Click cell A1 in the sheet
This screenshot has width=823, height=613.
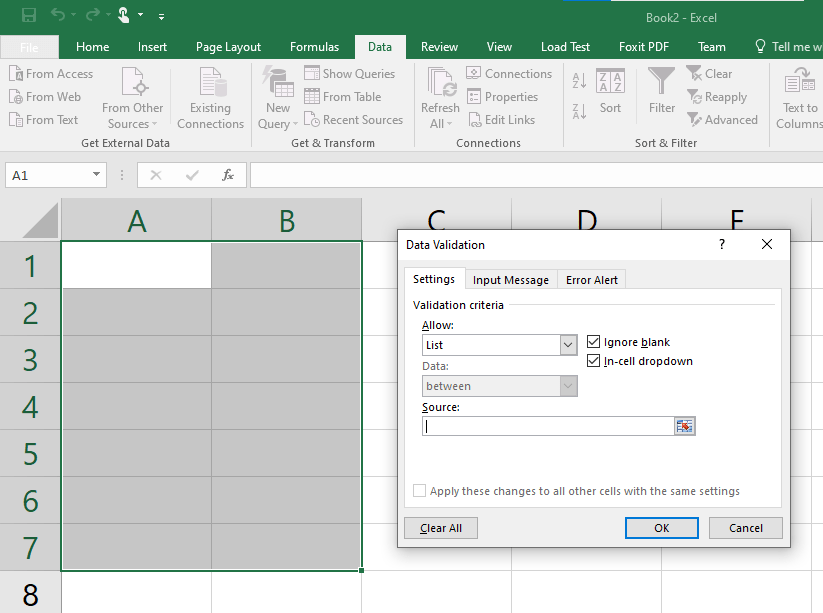[136, 265]
